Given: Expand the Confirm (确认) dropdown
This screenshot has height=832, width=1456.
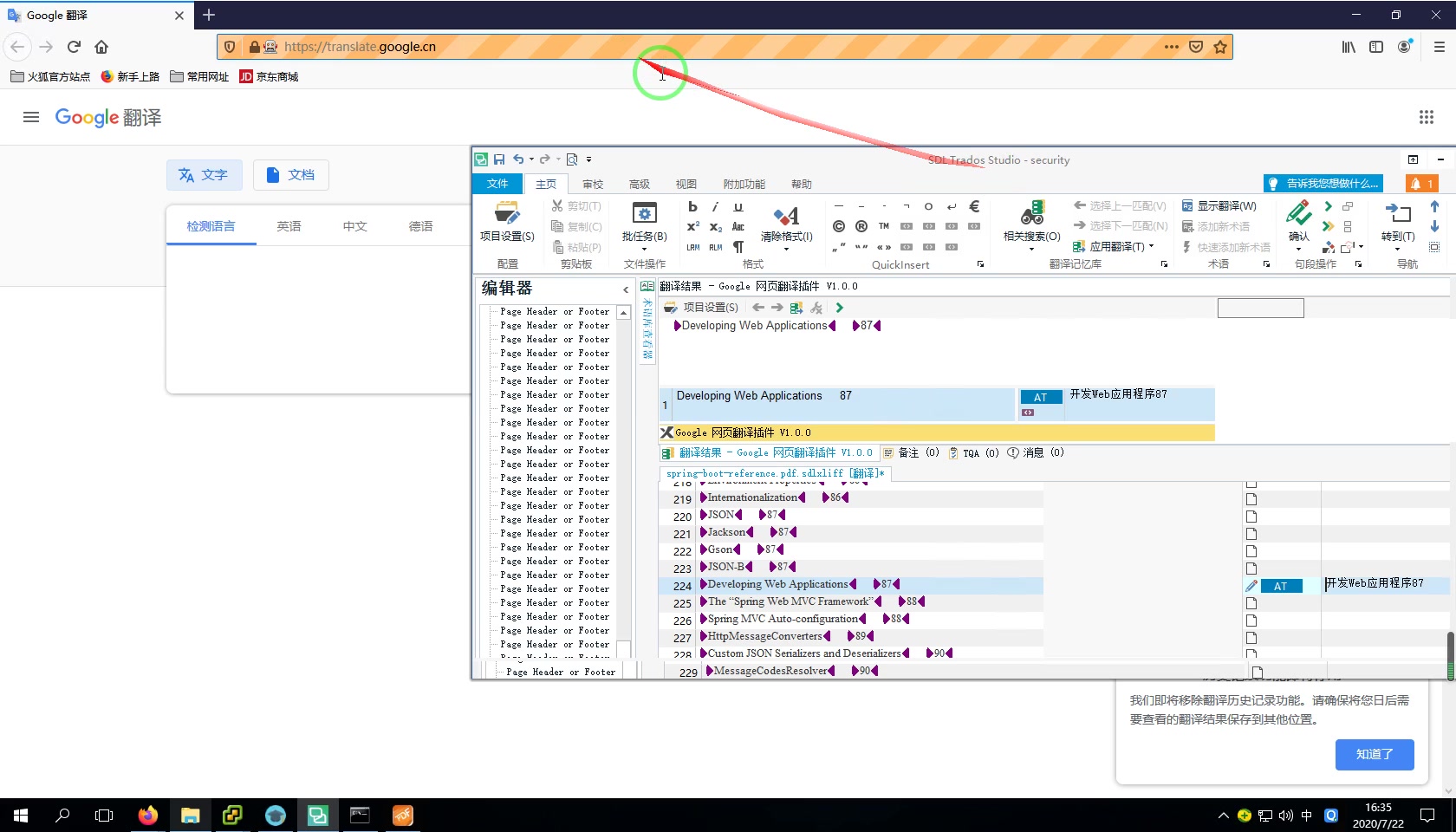Looking at the screenshot, I should click(1298, 249).
